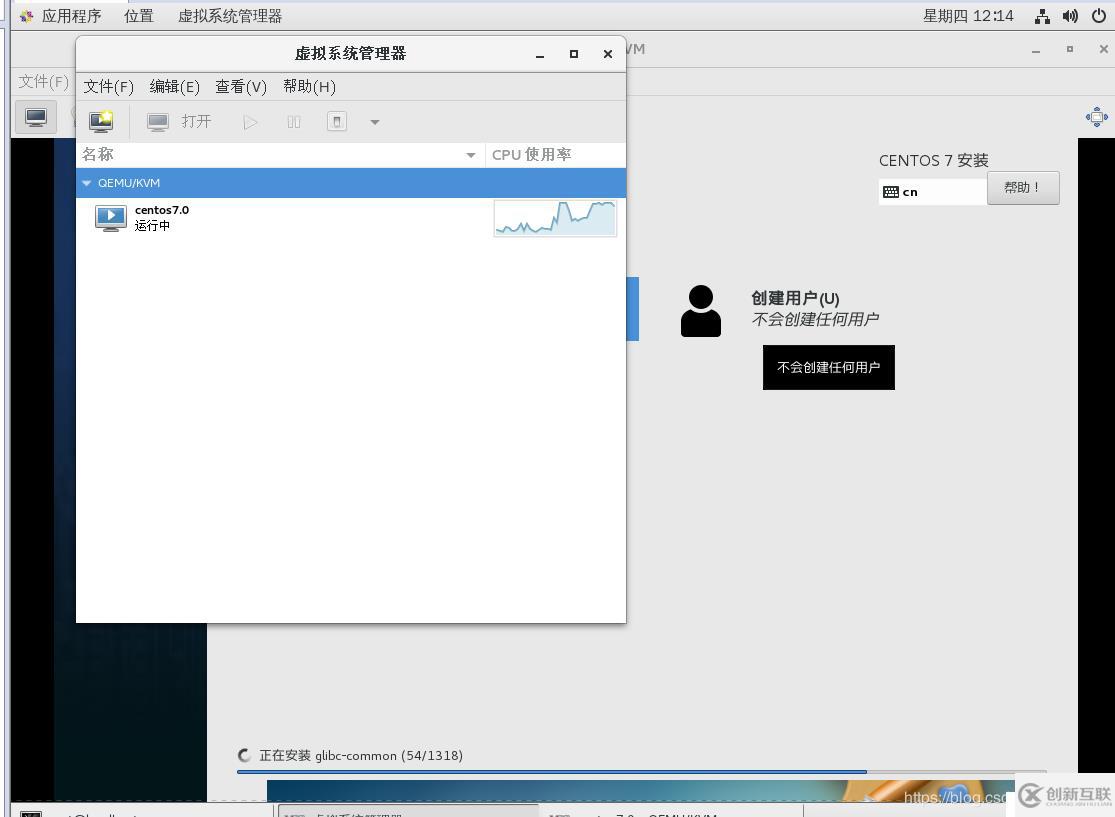
Task: Open the selected virtual machine console
Action: tap(179, 122)
